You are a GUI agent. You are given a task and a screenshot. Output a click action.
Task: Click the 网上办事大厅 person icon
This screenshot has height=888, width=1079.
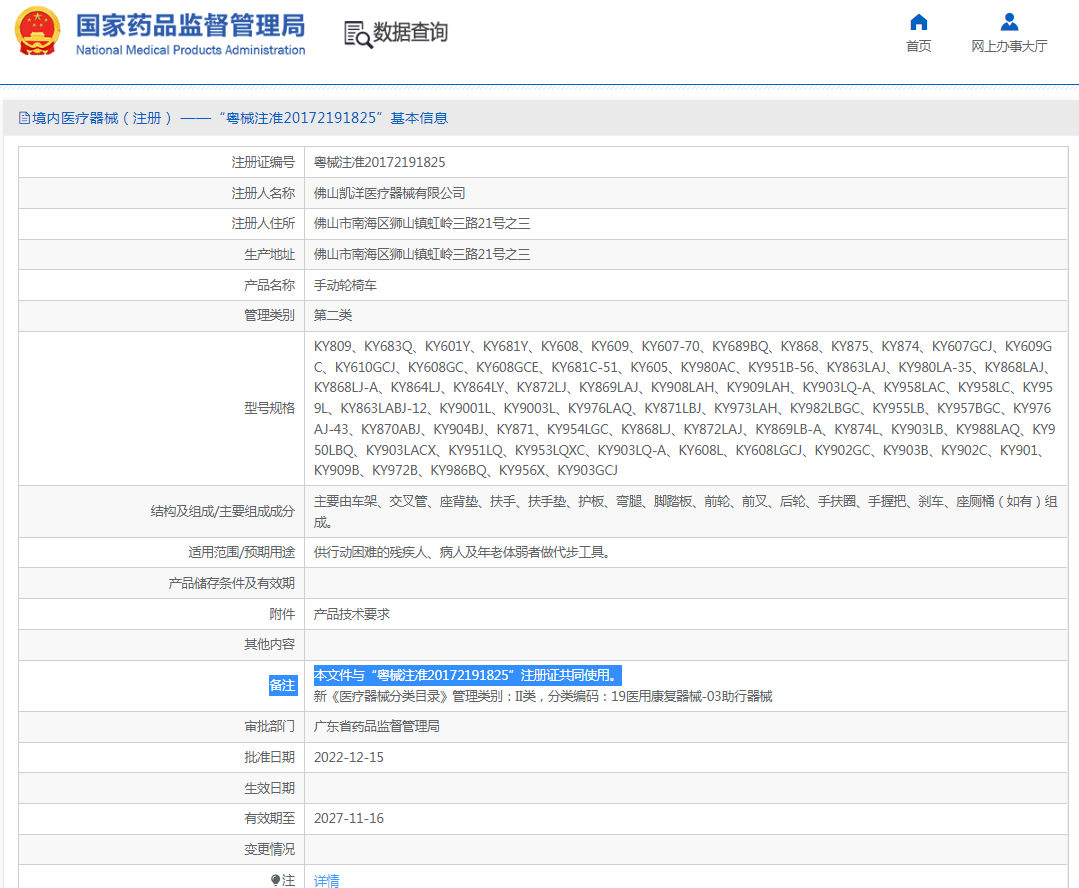pyautogui.click(x=1009, y=22)
